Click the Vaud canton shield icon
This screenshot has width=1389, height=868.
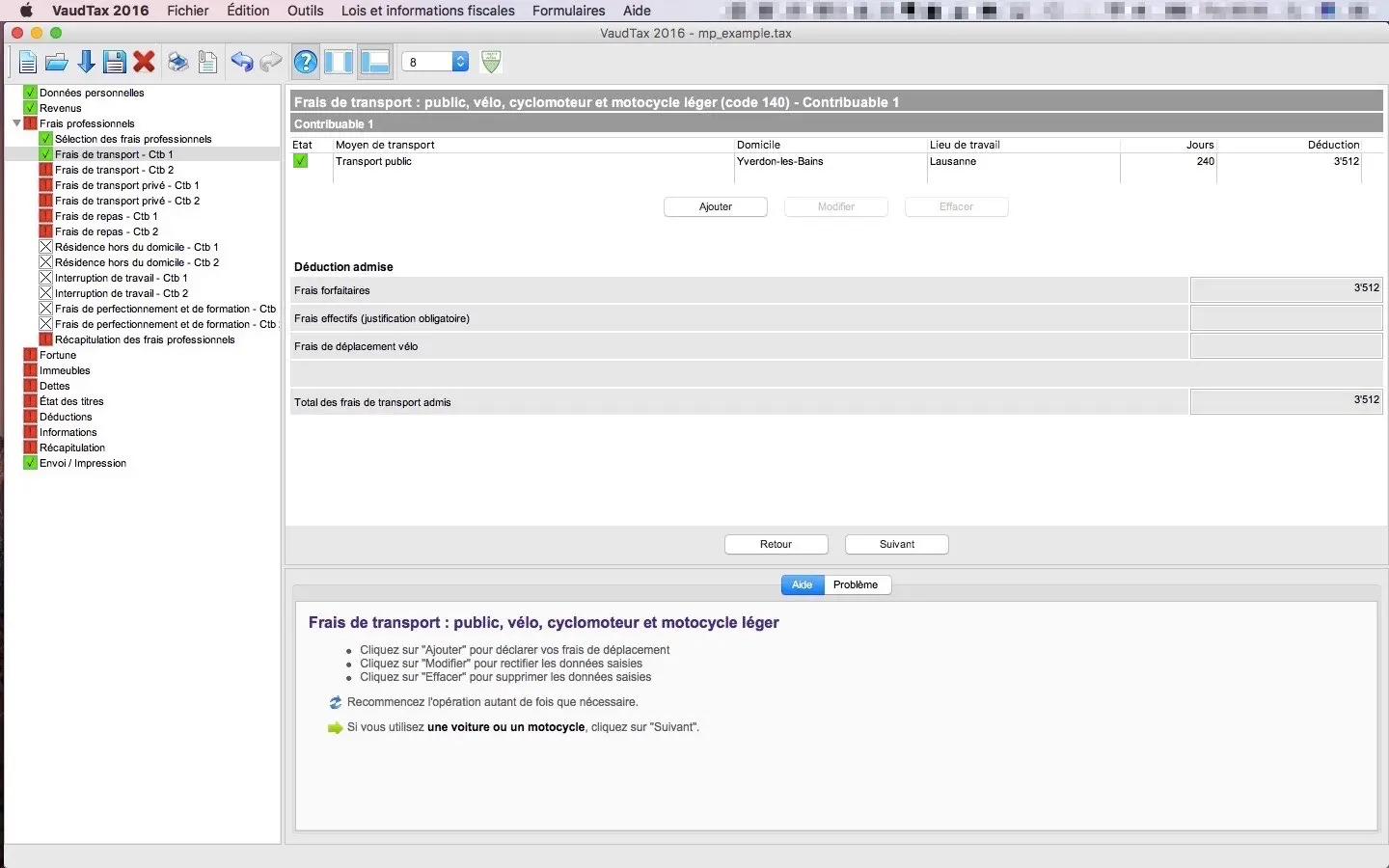point(491,63)
